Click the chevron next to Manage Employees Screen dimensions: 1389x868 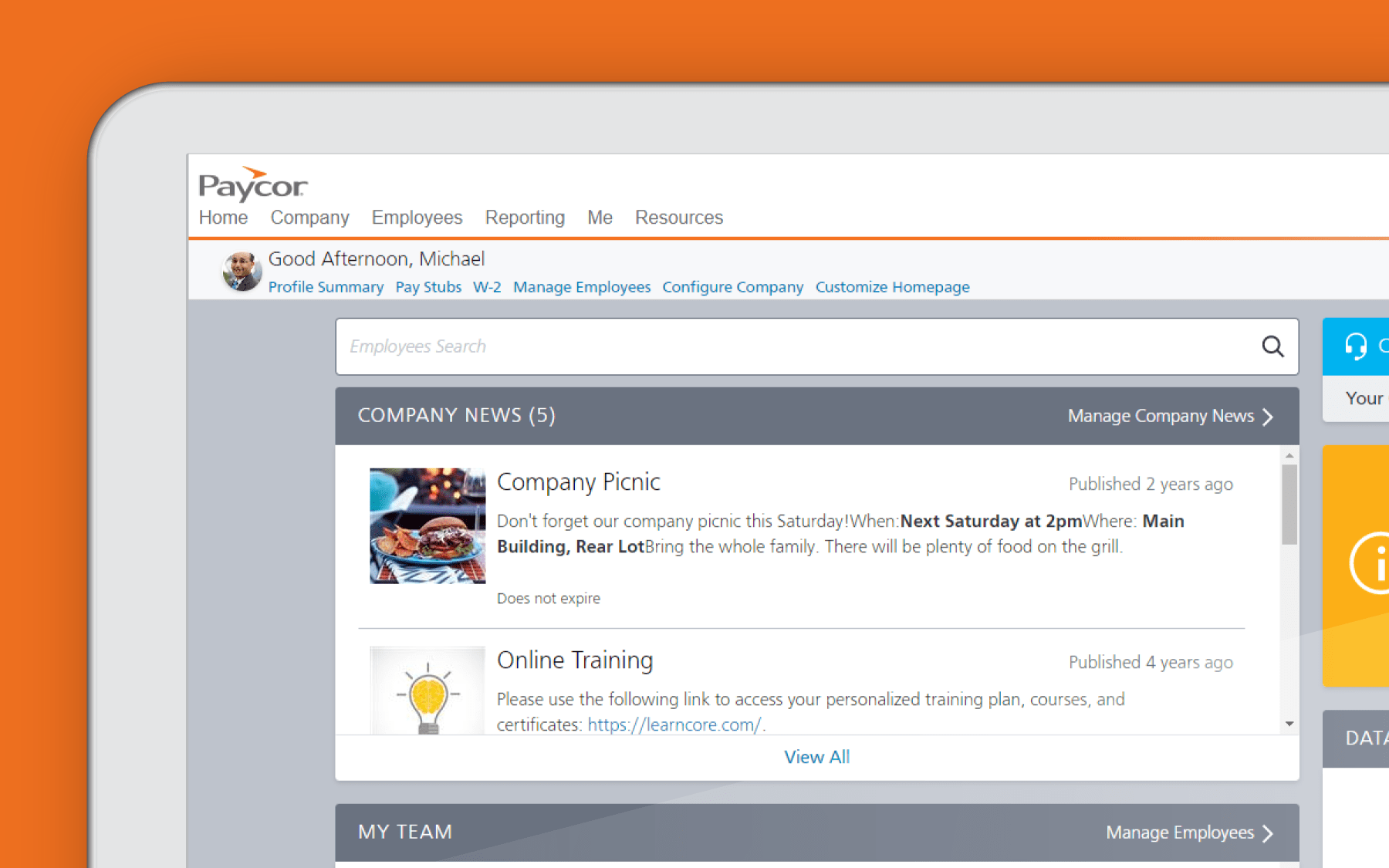coord(1268,833)
